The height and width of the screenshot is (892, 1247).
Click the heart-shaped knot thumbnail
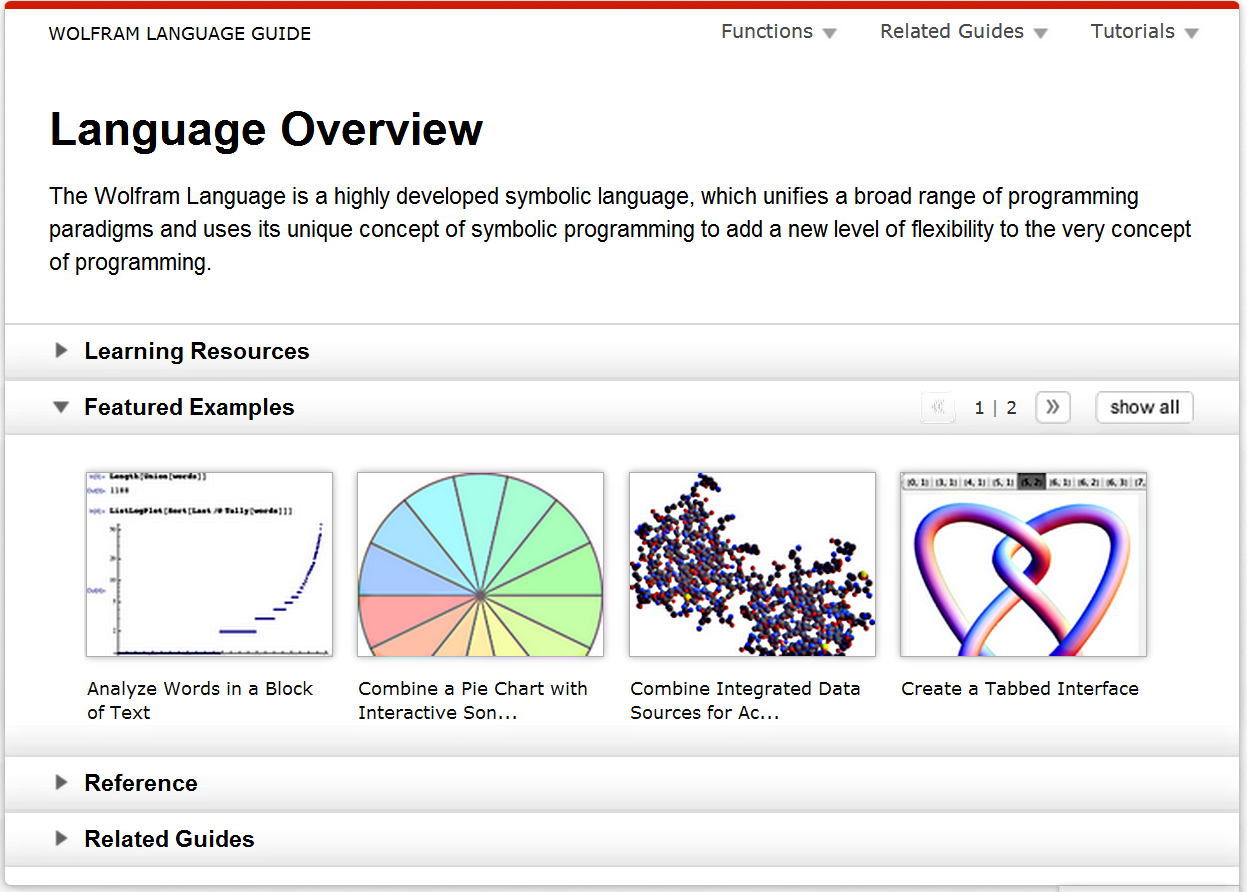coord(1023,564)
